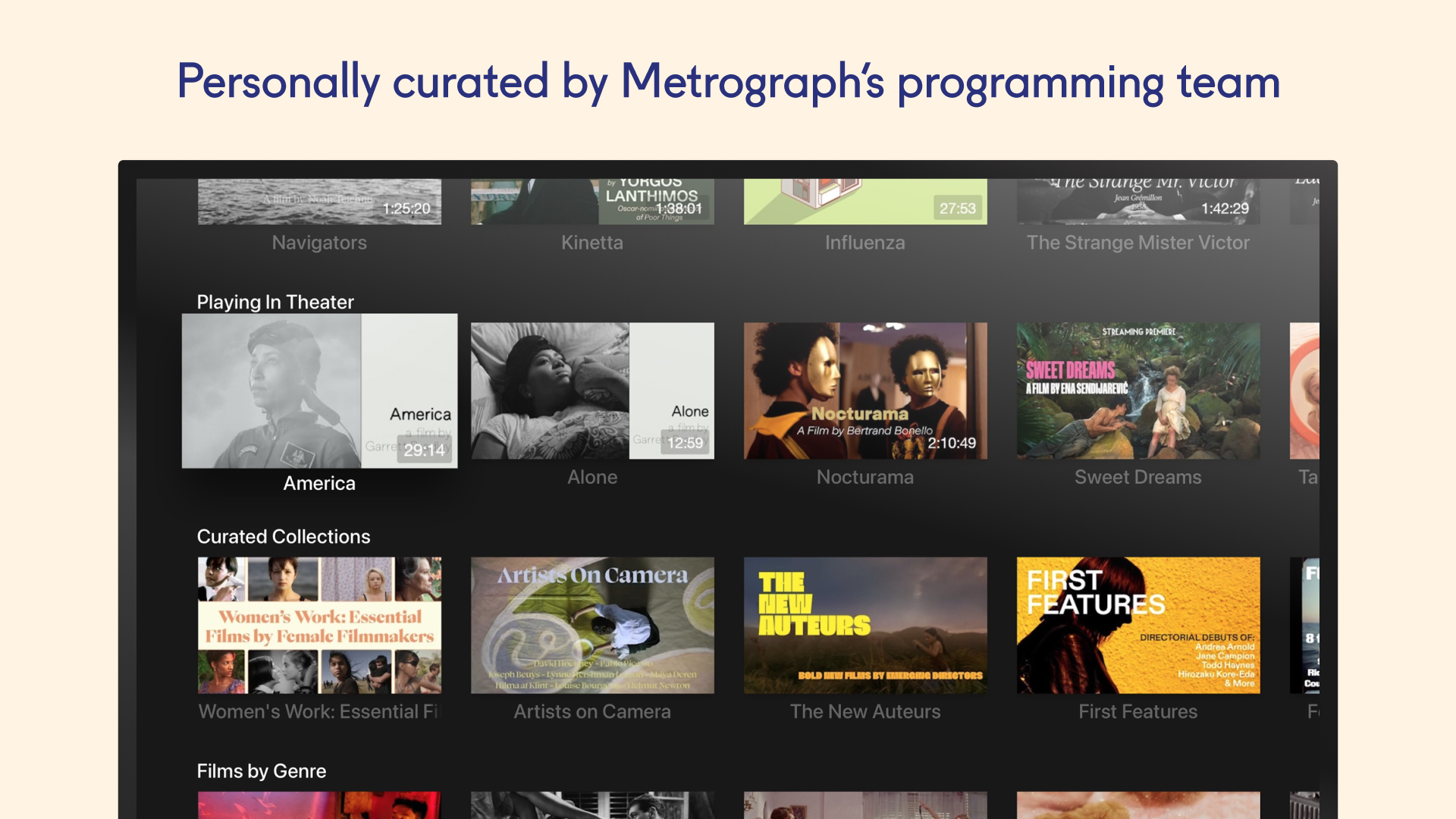
Task: Click the Nocturama title label
Action: point(864,477)
